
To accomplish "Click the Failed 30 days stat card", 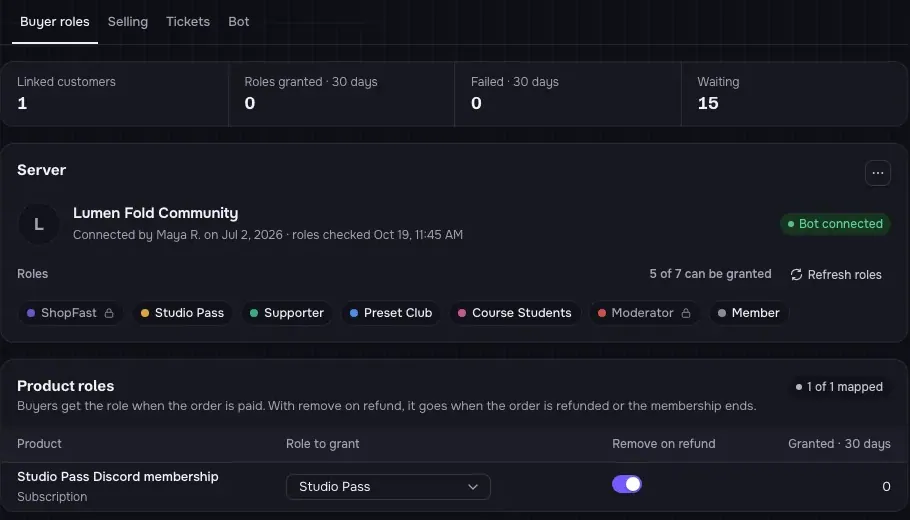I will point(568,93).
